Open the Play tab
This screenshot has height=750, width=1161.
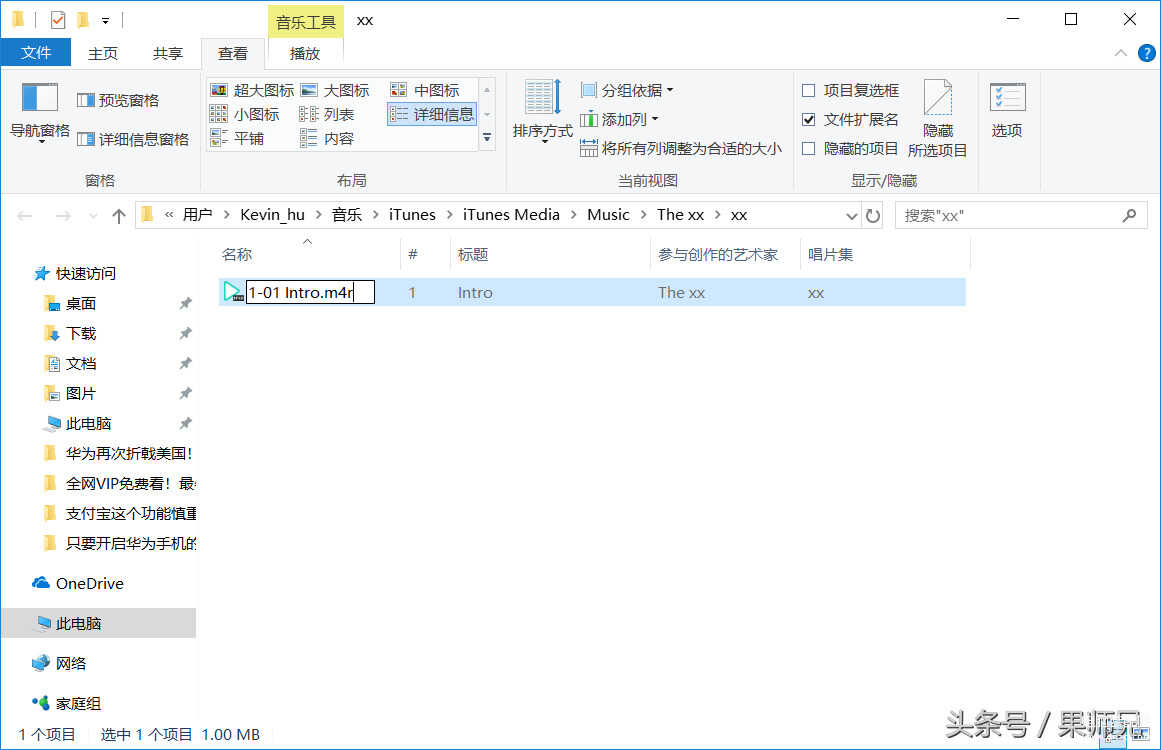click(305, 53)
